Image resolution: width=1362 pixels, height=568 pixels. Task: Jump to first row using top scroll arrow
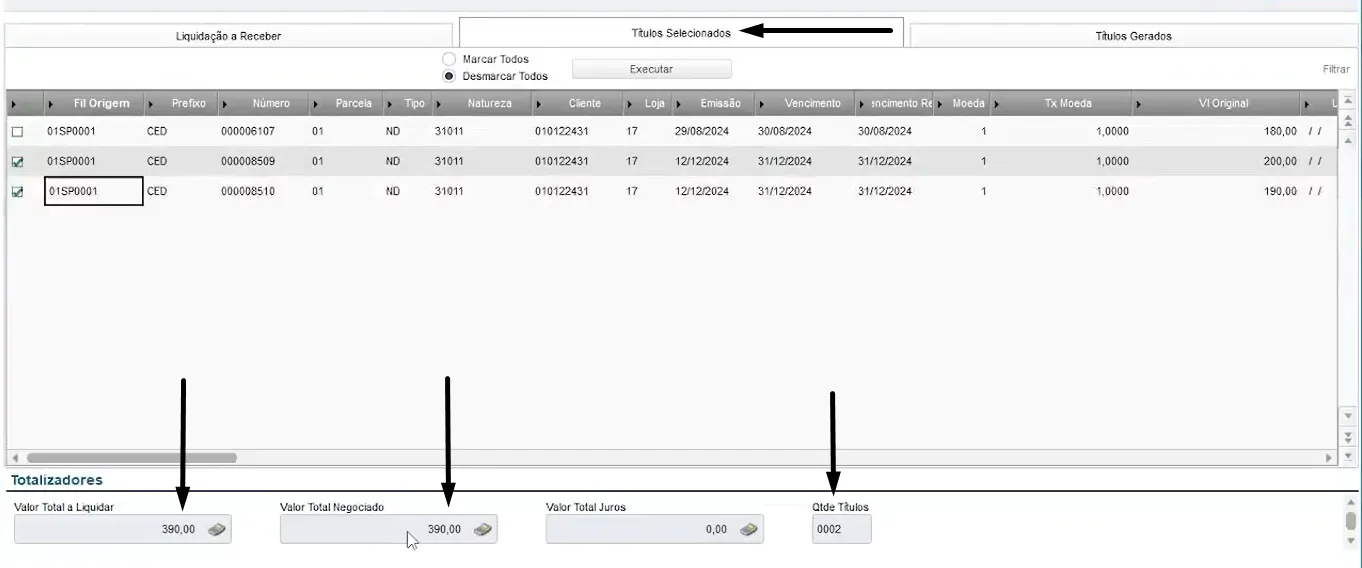click(1347, 101)
